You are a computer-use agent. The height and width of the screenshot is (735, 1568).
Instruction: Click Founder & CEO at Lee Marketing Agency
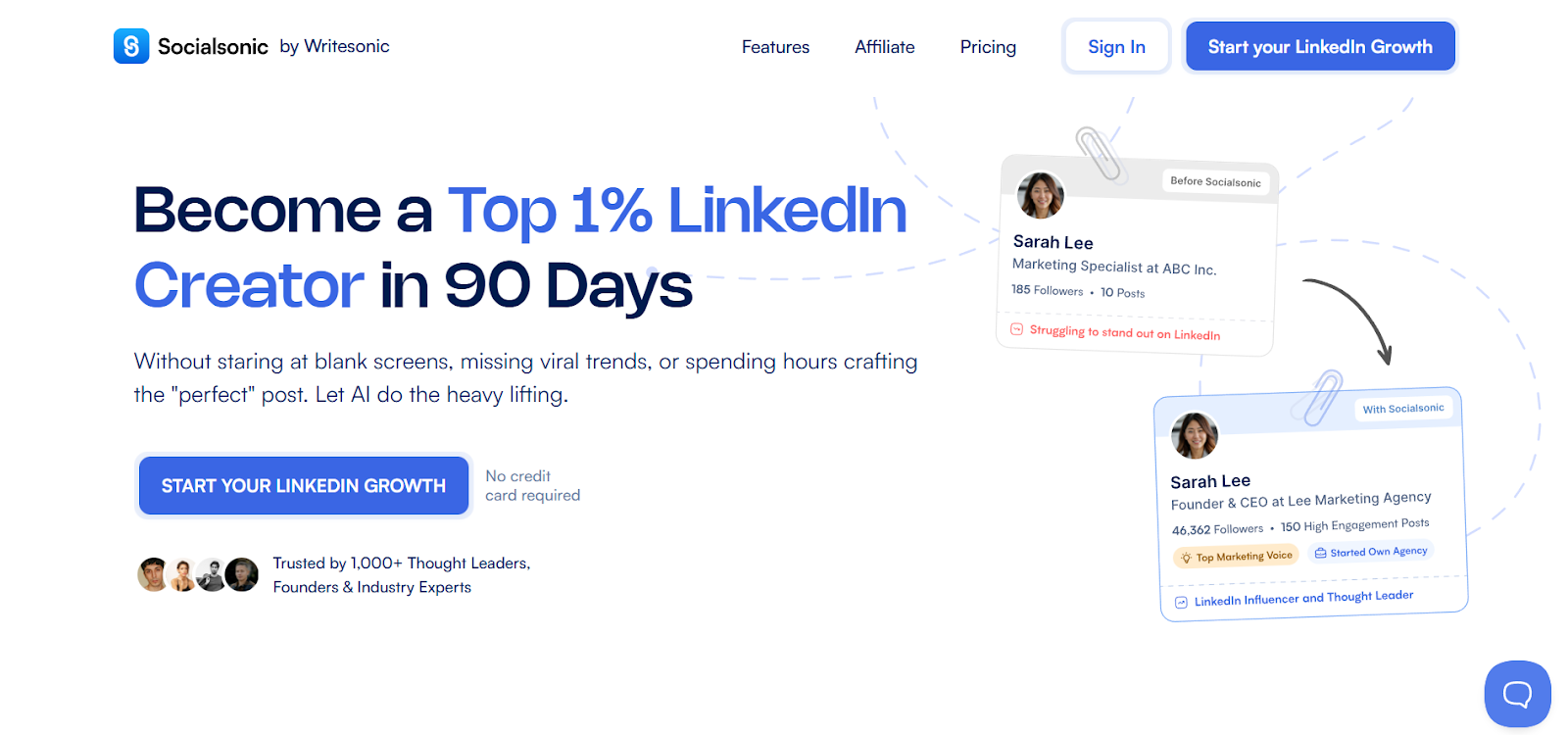[x=1301, y=501]
